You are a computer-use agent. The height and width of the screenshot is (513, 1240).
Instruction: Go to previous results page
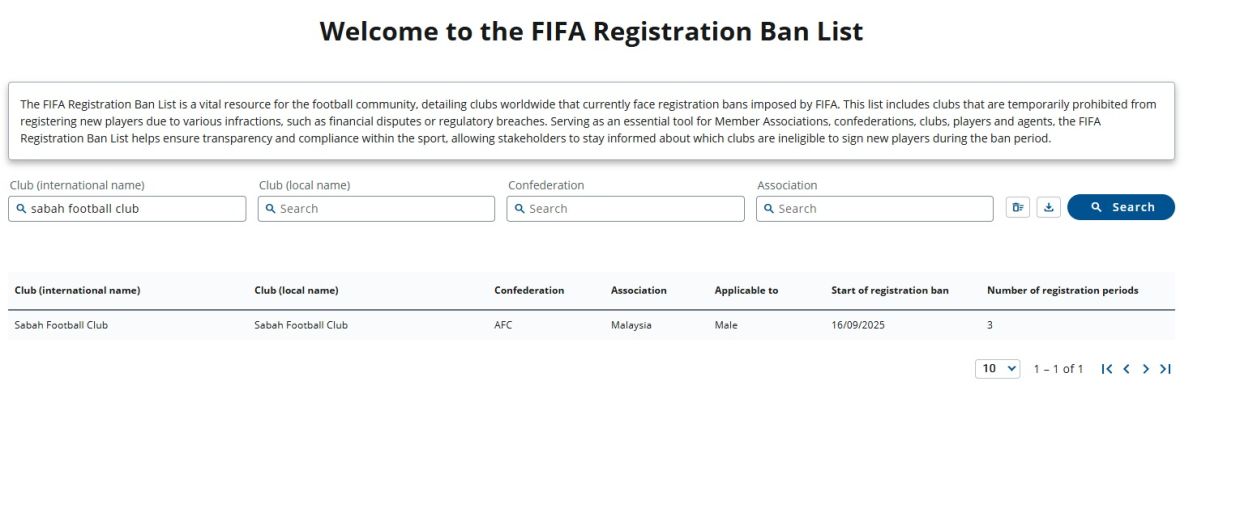point(1126,369)
